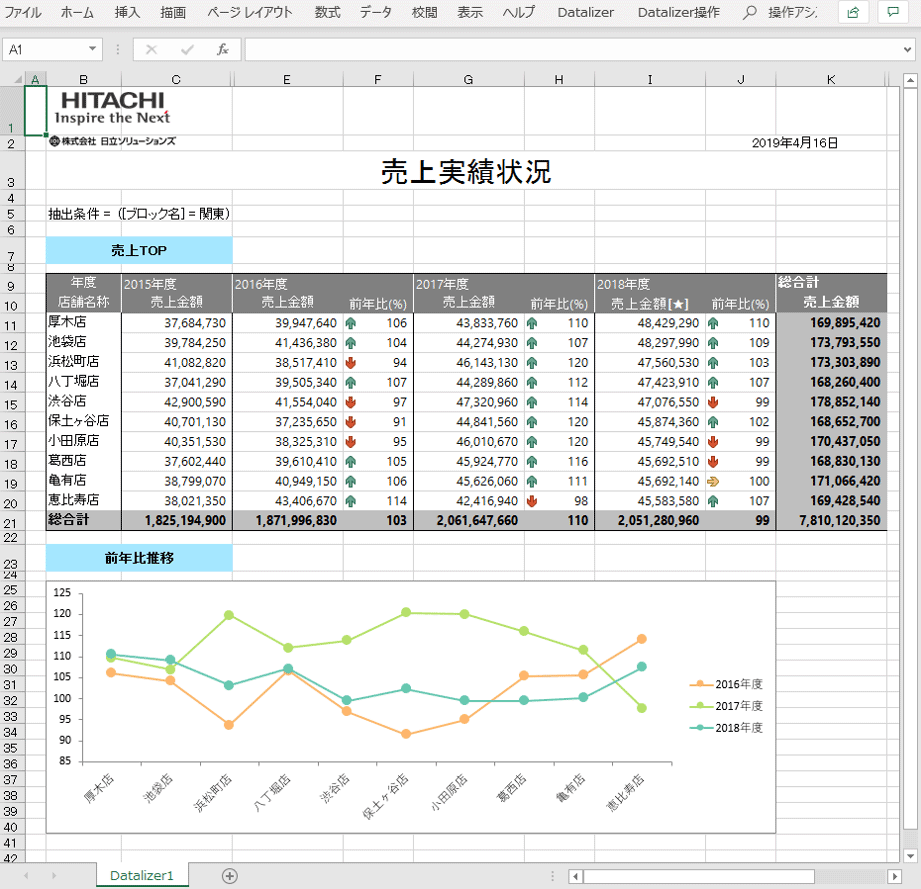
Task: Open the 数式 ribbon tab
Action: 327,13
